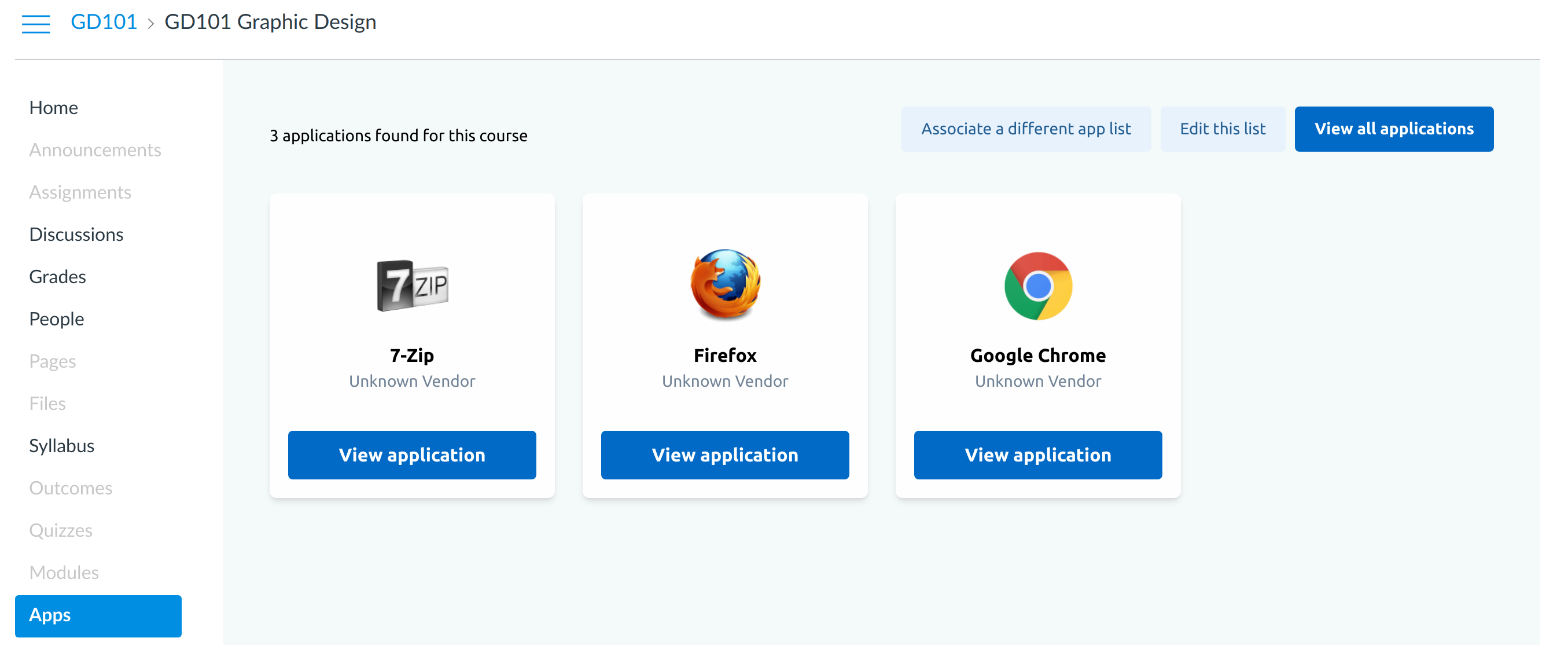Click the Google Chrome card title

(x=1038, y=356)
